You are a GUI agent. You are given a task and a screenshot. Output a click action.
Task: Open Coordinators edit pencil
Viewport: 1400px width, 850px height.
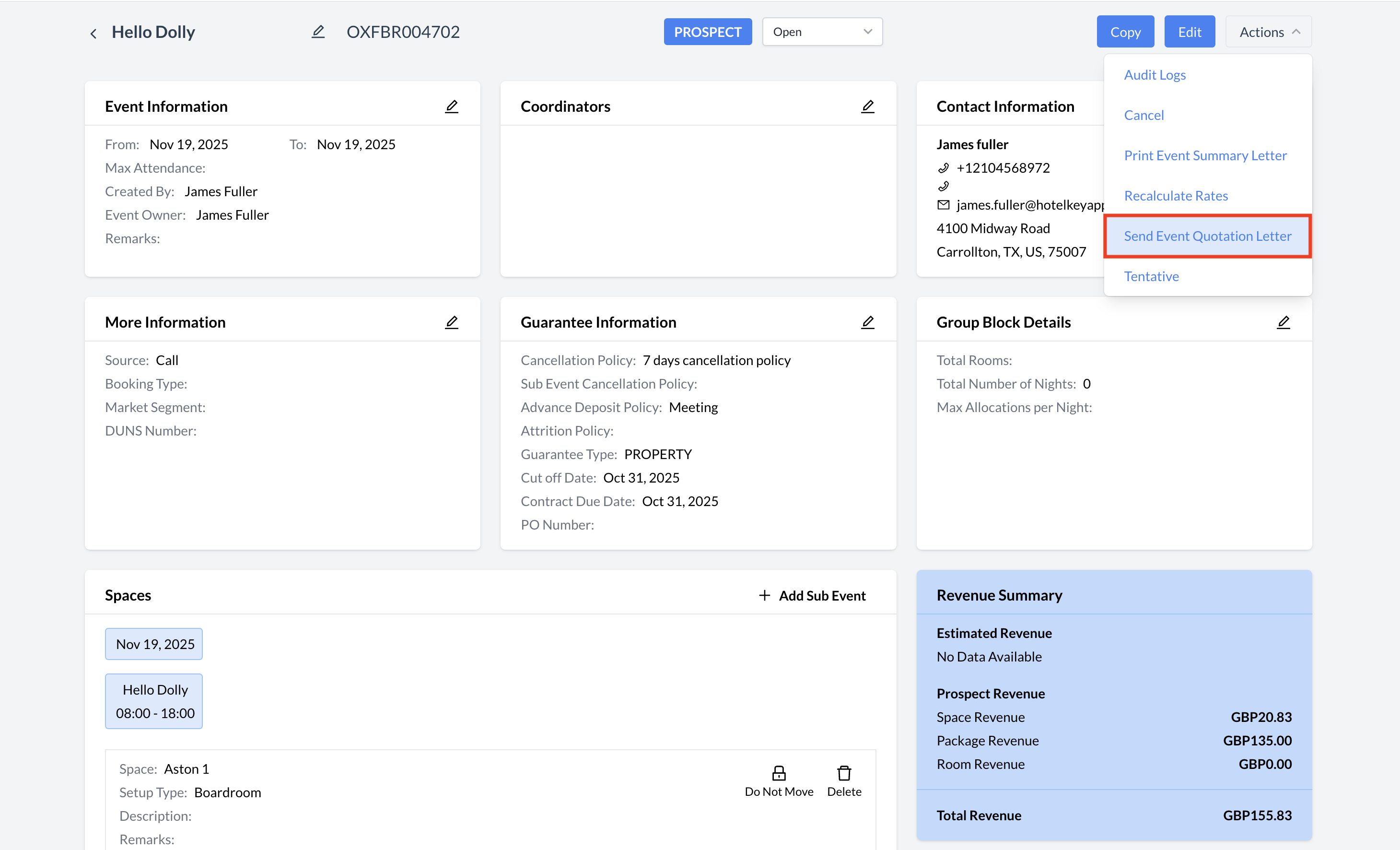(x=868, y=106)
